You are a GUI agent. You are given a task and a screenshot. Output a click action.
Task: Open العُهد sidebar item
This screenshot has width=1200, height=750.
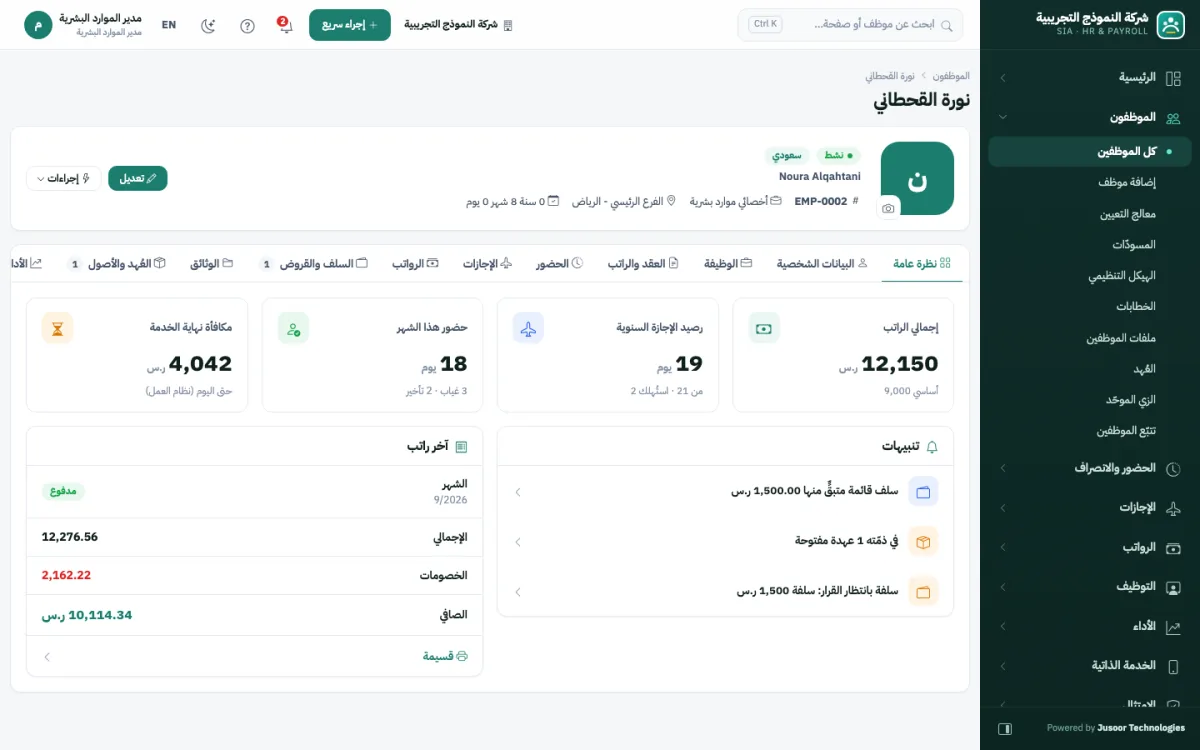pyautogui.click(x=1144, y=369)
